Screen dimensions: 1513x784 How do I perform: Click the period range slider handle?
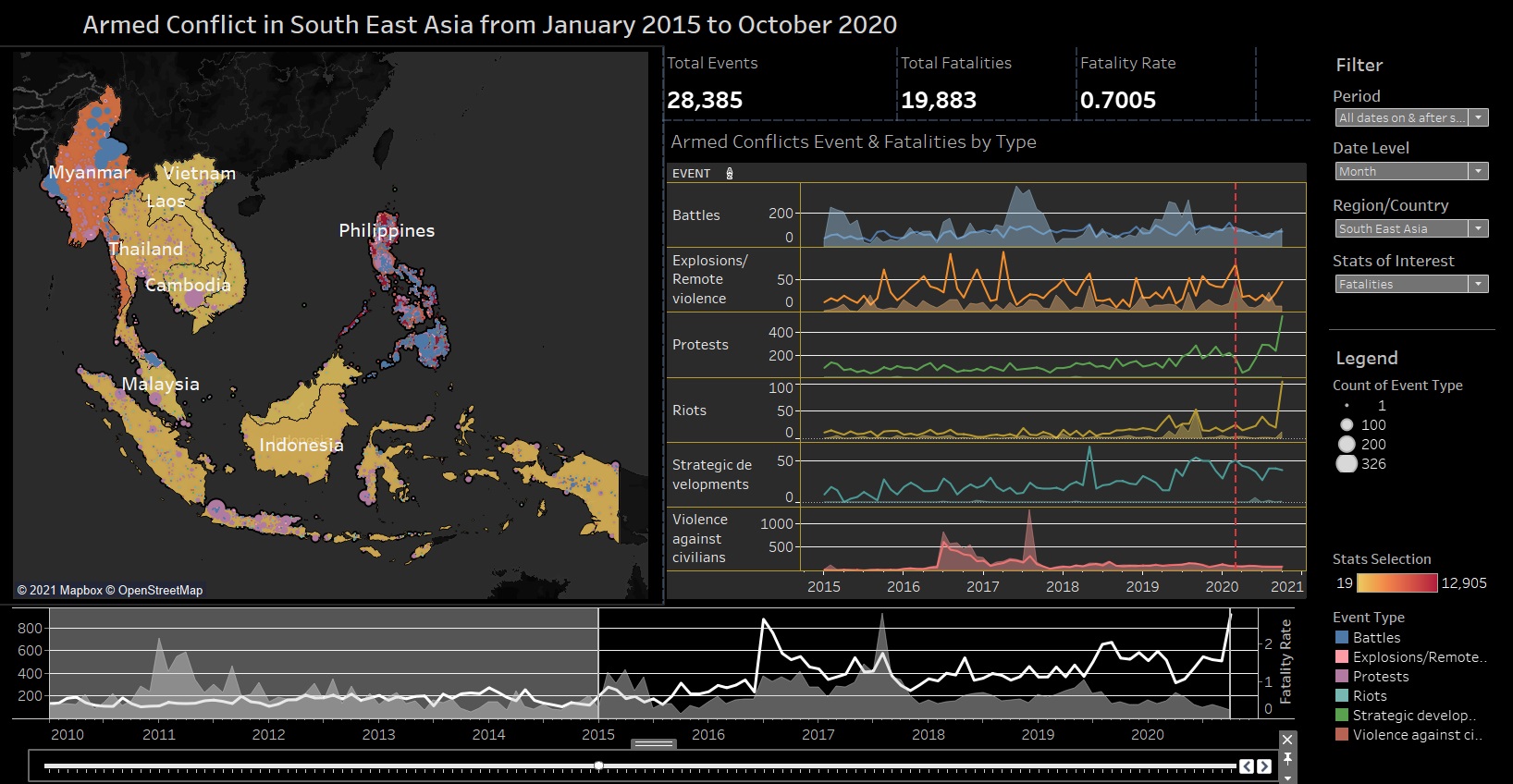click(599, 766)
